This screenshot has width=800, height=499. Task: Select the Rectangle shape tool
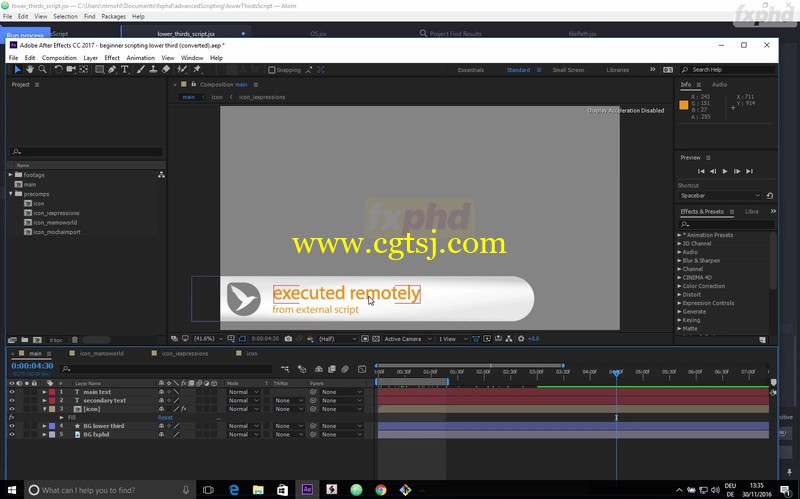pos(99,69)
